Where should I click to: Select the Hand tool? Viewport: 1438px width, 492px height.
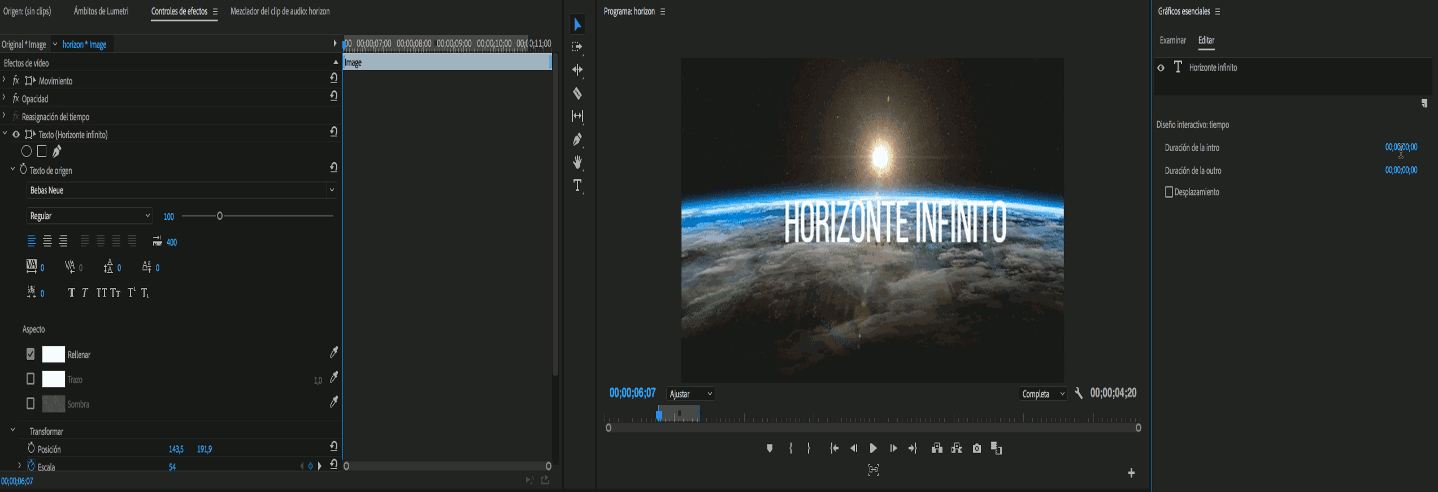pos(577,162)
